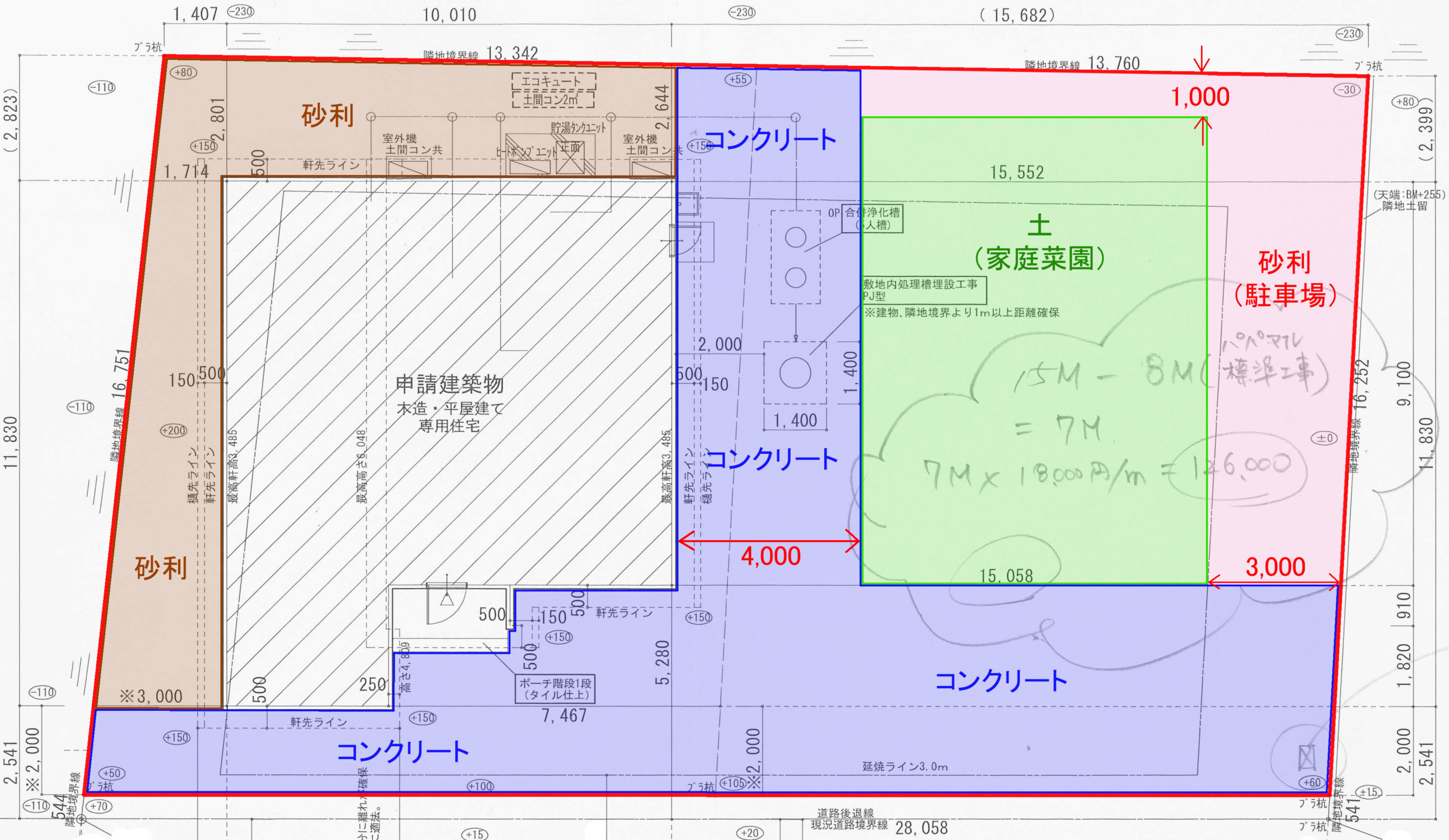
Task: Click the +60 elevation marker
Action: tap(1313, 782)
